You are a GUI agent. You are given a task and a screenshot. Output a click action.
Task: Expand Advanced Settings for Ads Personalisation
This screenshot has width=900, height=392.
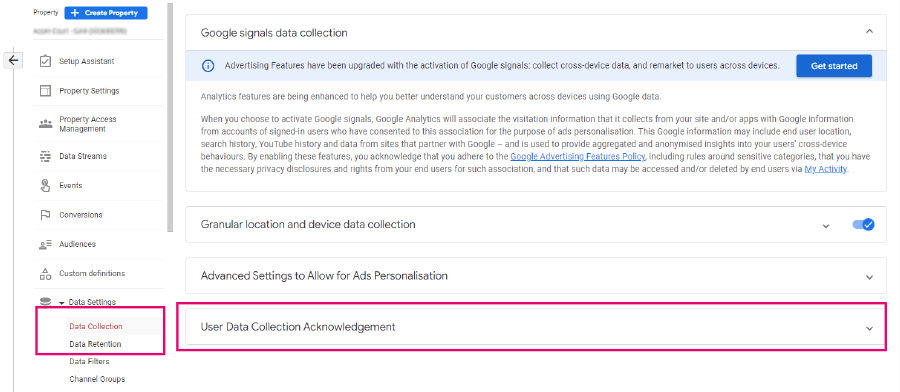[870, 277]
